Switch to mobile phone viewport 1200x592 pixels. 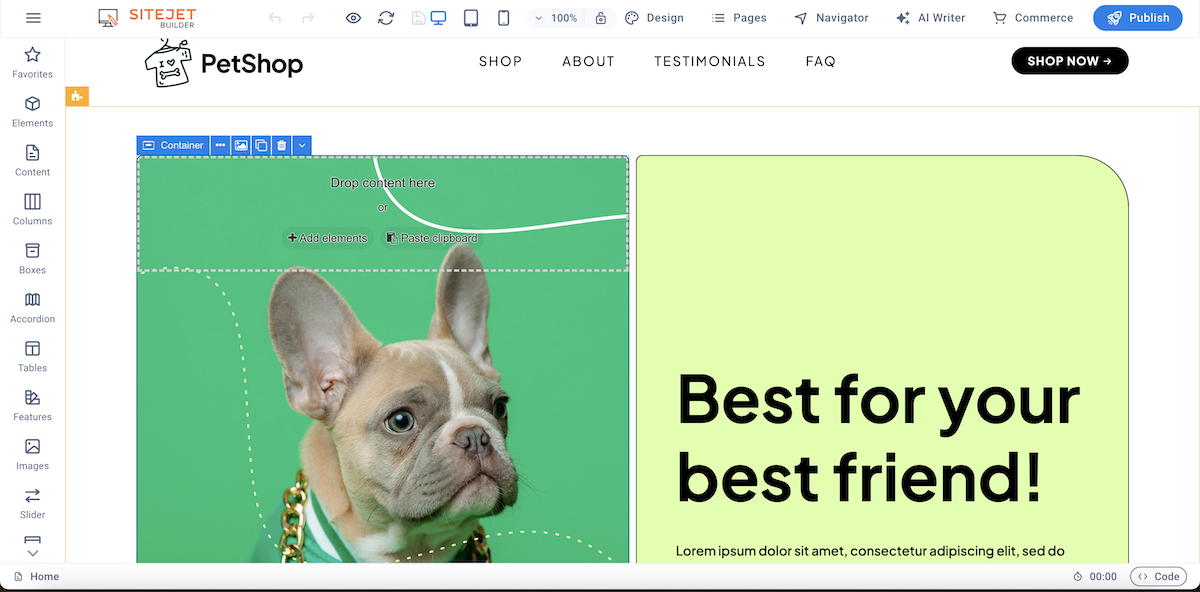point(504,18)
